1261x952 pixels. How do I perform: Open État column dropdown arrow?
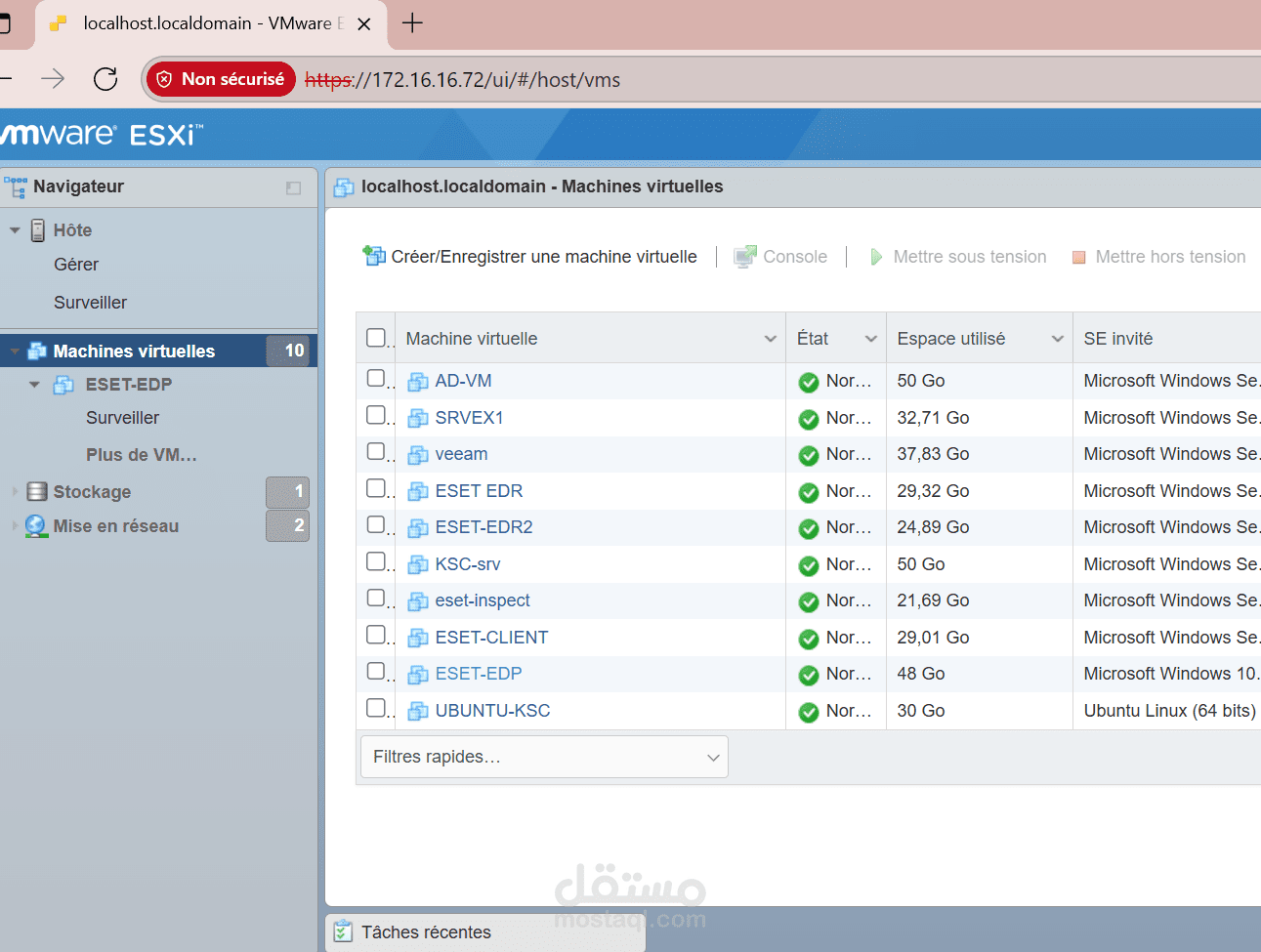[x=871, y=339]
